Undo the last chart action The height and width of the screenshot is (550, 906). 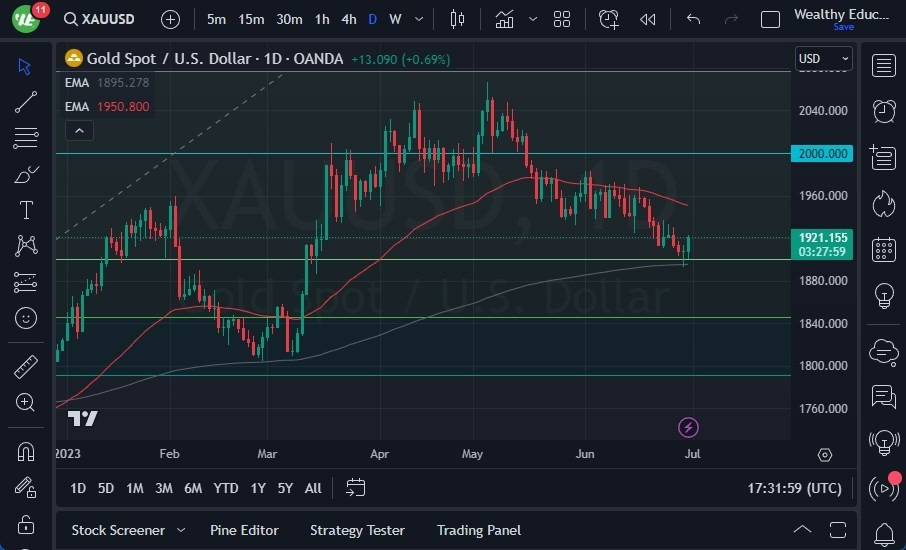[693, 19]
